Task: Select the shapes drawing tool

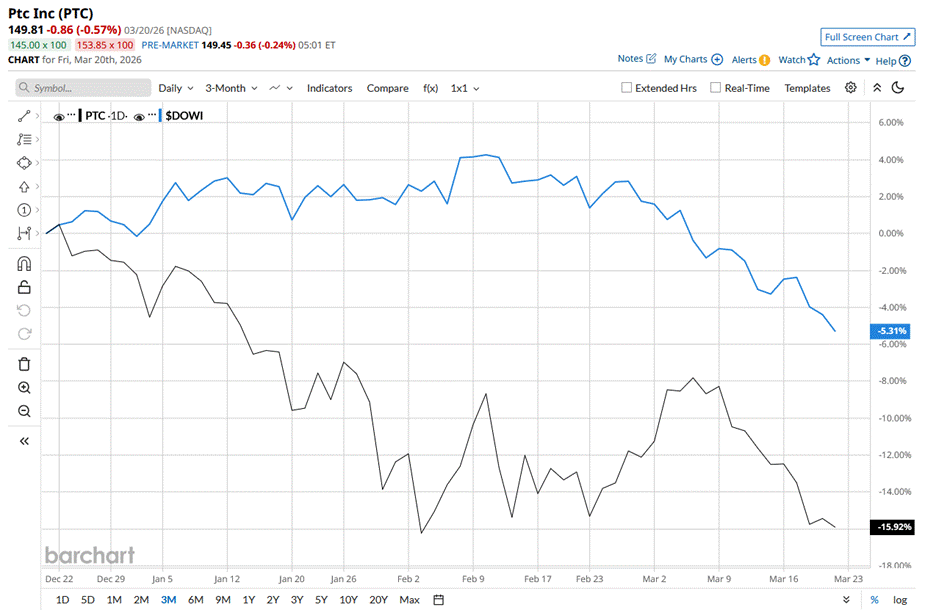Action: 24,163
